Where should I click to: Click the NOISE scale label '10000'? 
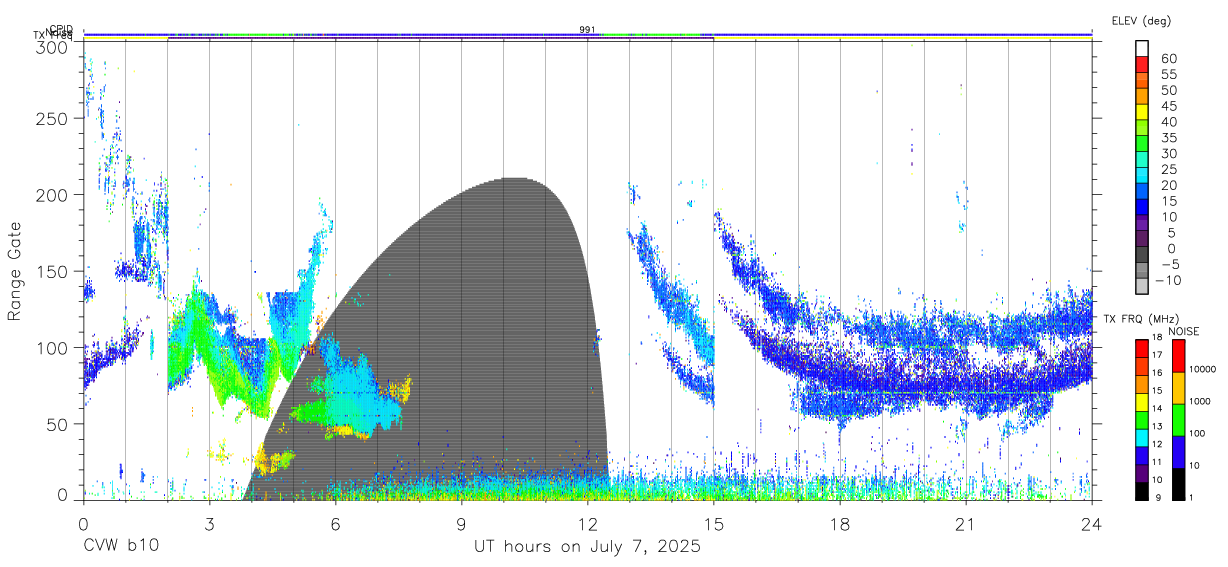tap(1203, 369)
